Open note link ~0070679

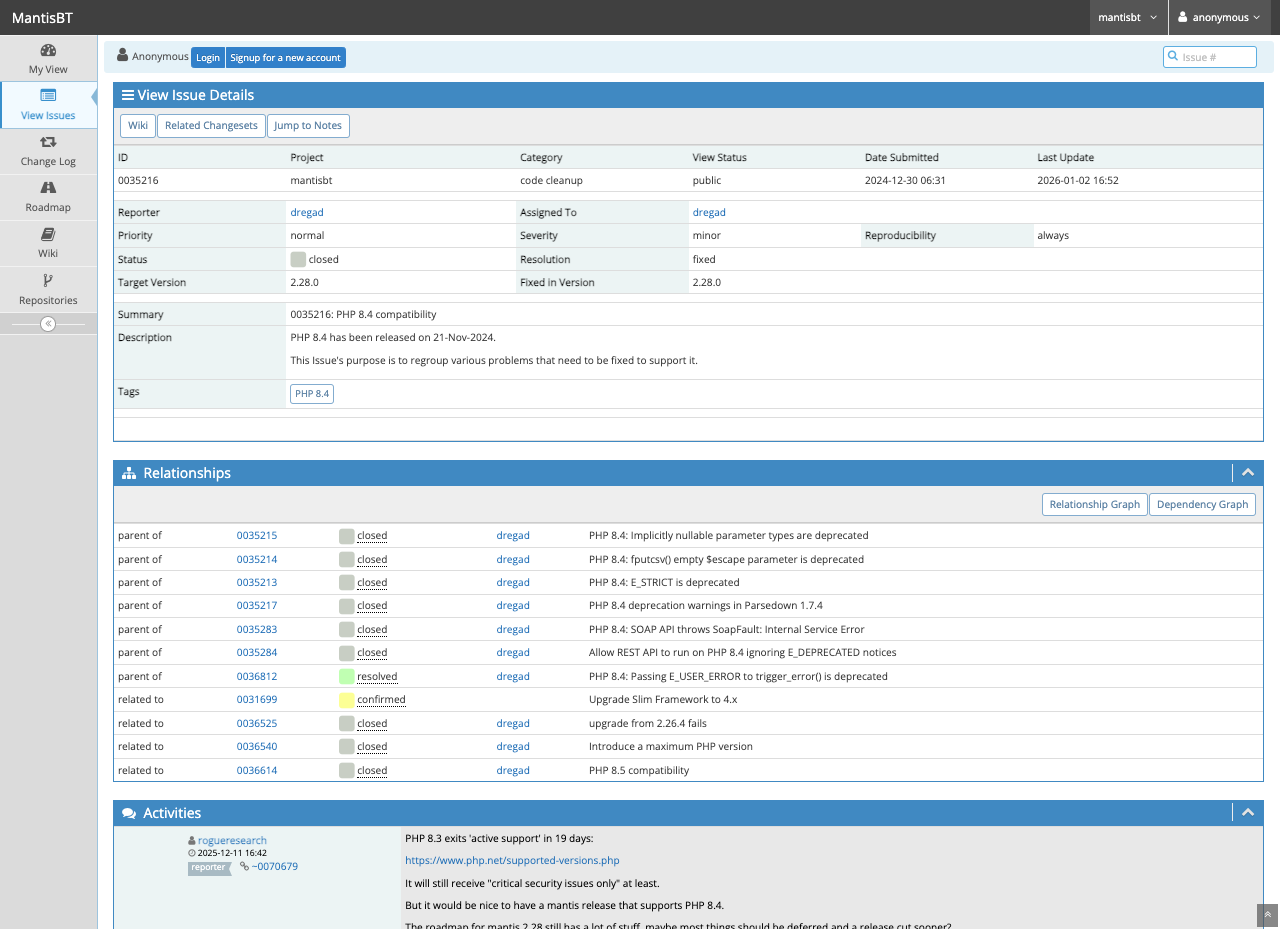click(x=275, y=867)
